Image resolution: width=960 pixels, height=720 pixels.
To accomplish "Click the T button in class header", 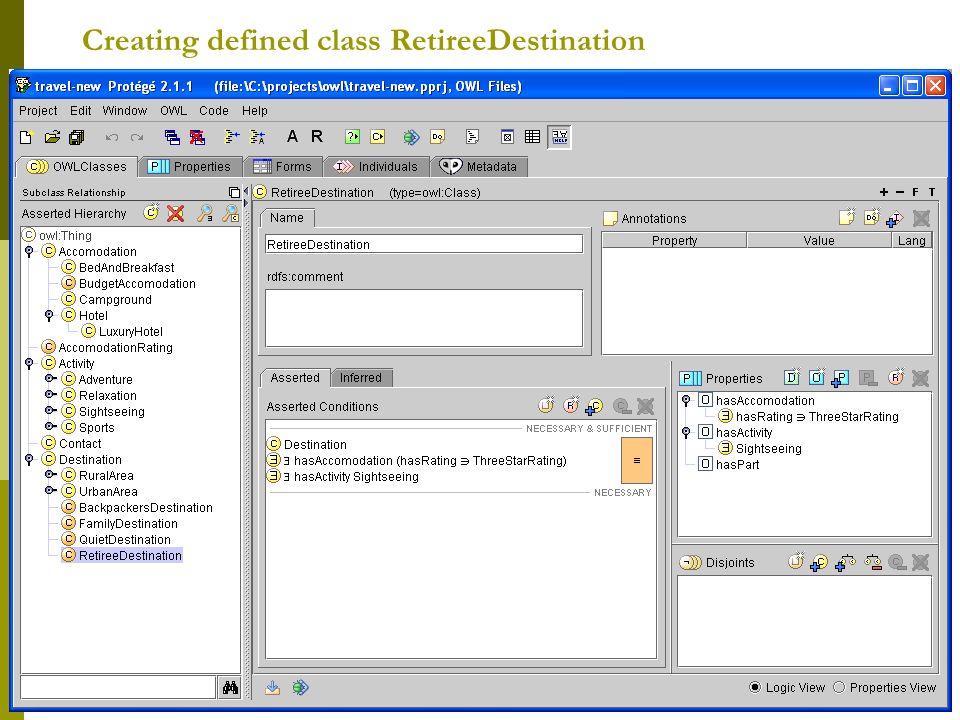I will [x=932, y=192].
